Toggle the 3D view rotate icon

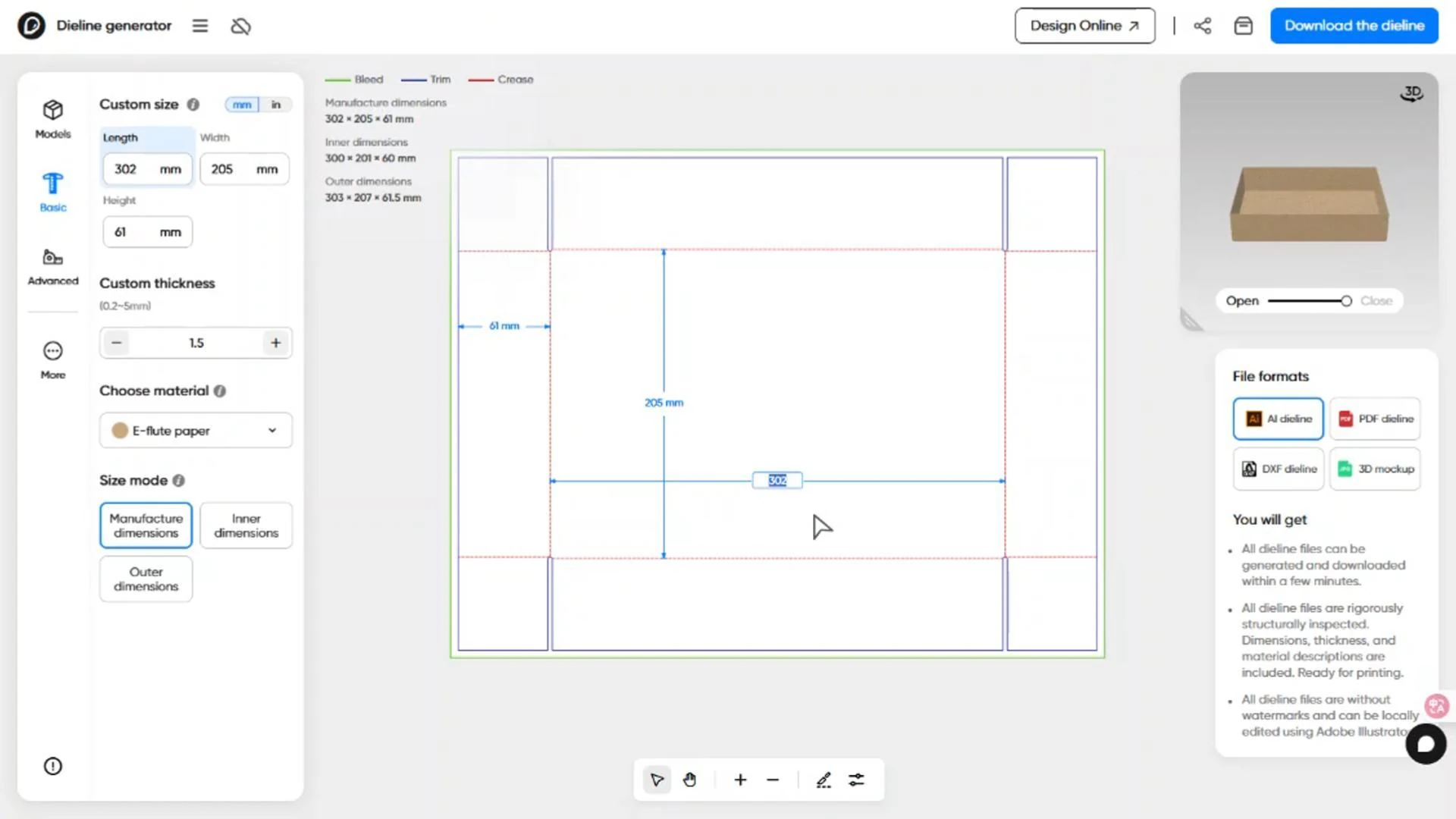pos(1412,93)
